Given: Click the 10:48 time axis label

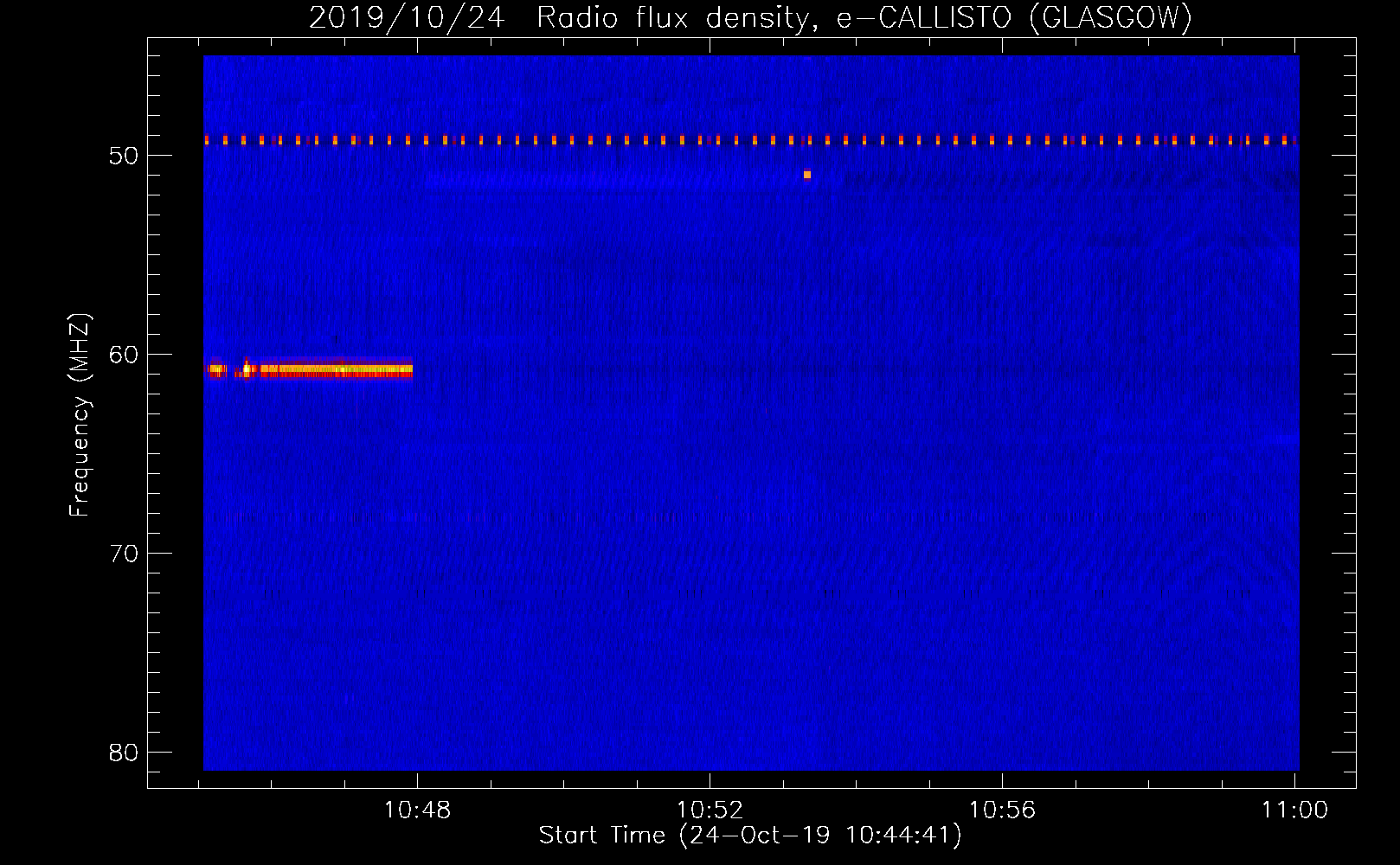Looking at the screenshot, I should pyautogui.click(x=417, y=811).
